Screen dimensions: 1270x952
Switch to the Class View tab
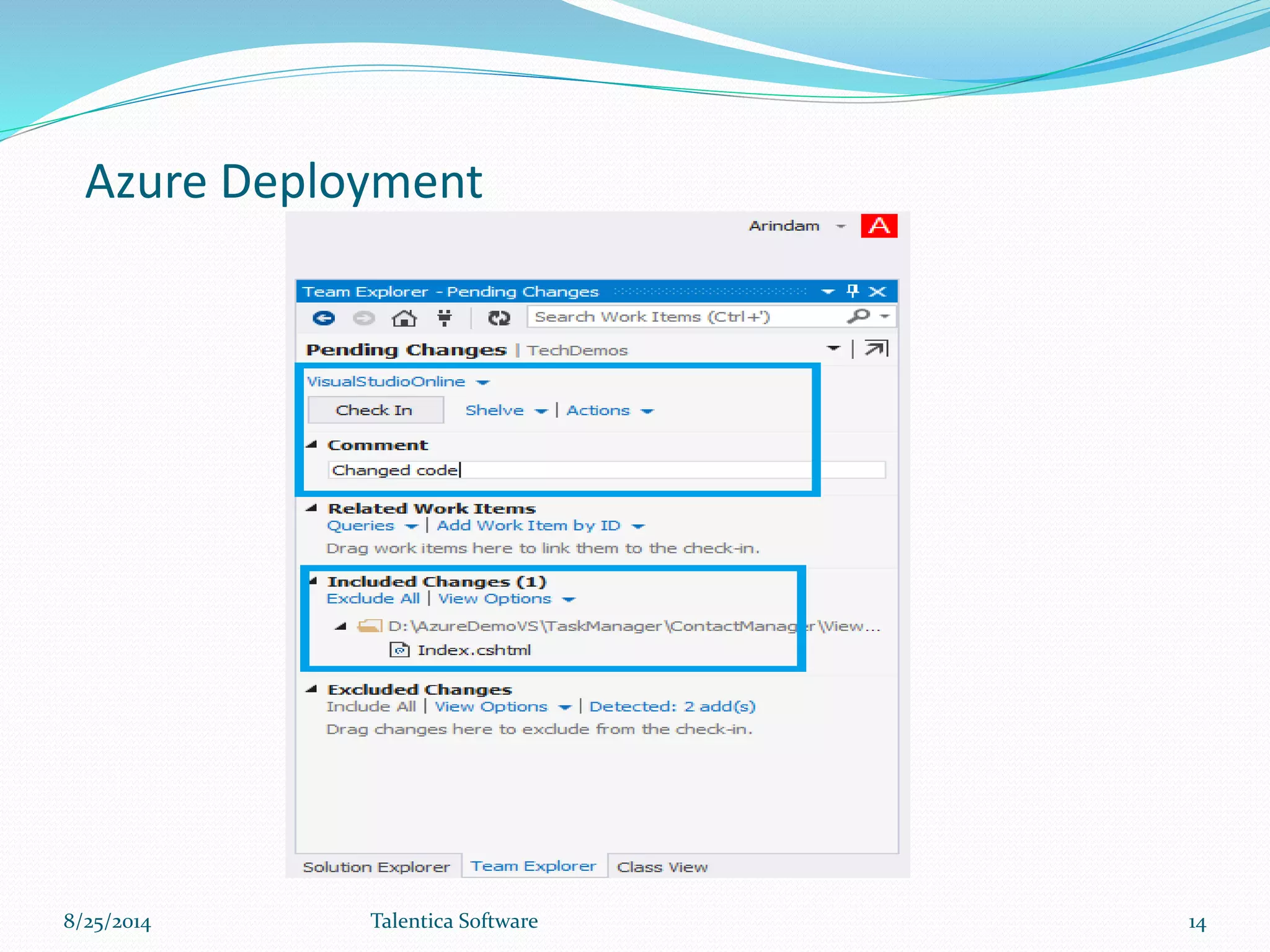tap(662, 866)
